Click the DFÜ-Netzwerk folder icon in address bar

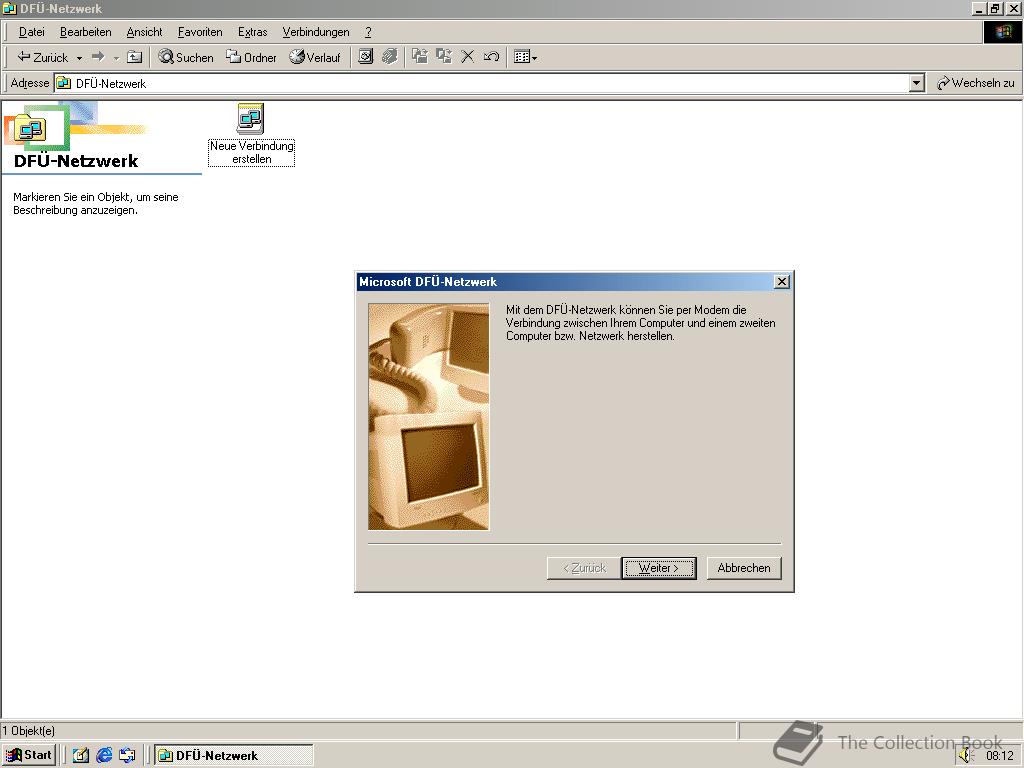point(63,83)
